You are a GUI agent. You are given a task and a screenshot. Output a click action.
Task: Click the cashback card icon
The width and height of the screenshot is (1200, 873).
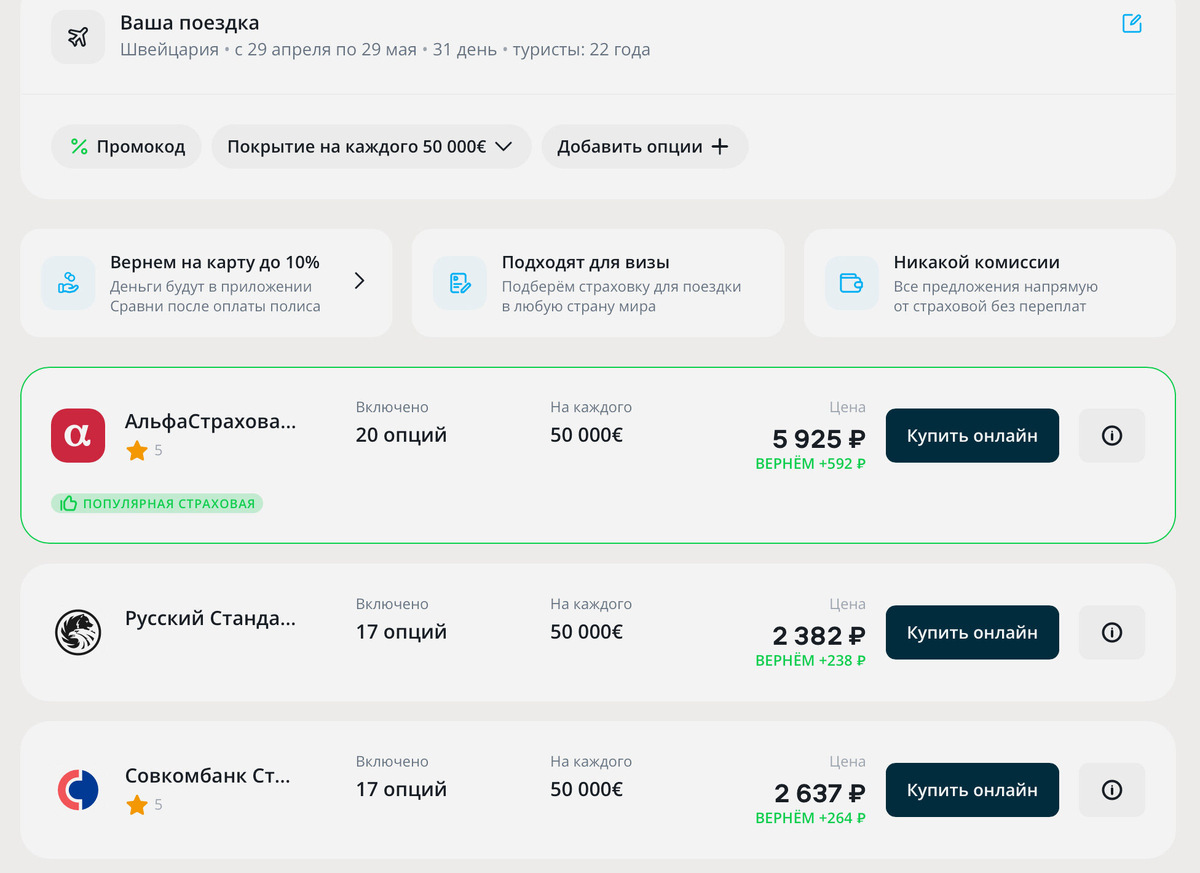[68, 283]
